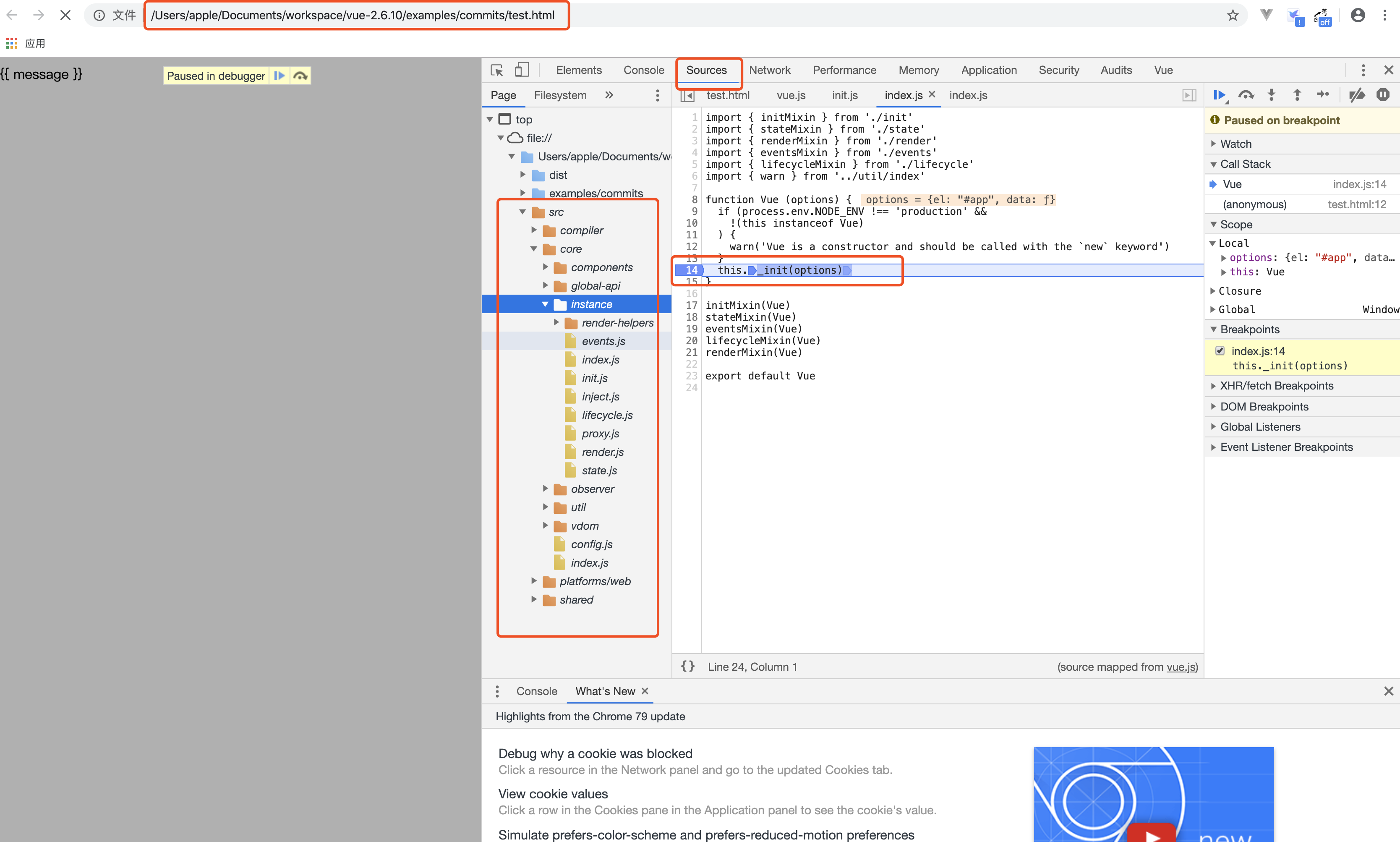Click Step into next function call icon
Image resolution: width=1400 pixels, height=842 pixels.
click(x=1271, y=95)
